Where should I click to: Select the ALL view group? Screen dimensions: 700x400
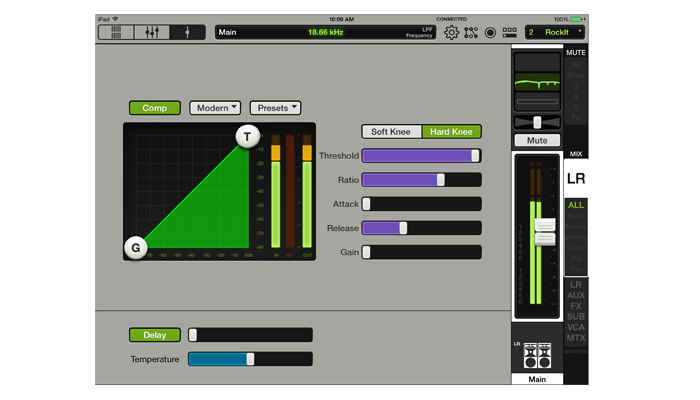click(x=576, y=205)
